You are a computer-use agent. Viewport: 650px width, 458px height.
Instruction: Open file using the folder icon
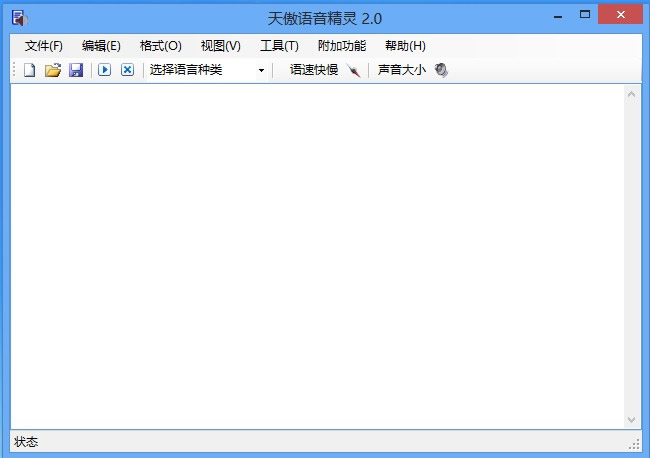53,70
